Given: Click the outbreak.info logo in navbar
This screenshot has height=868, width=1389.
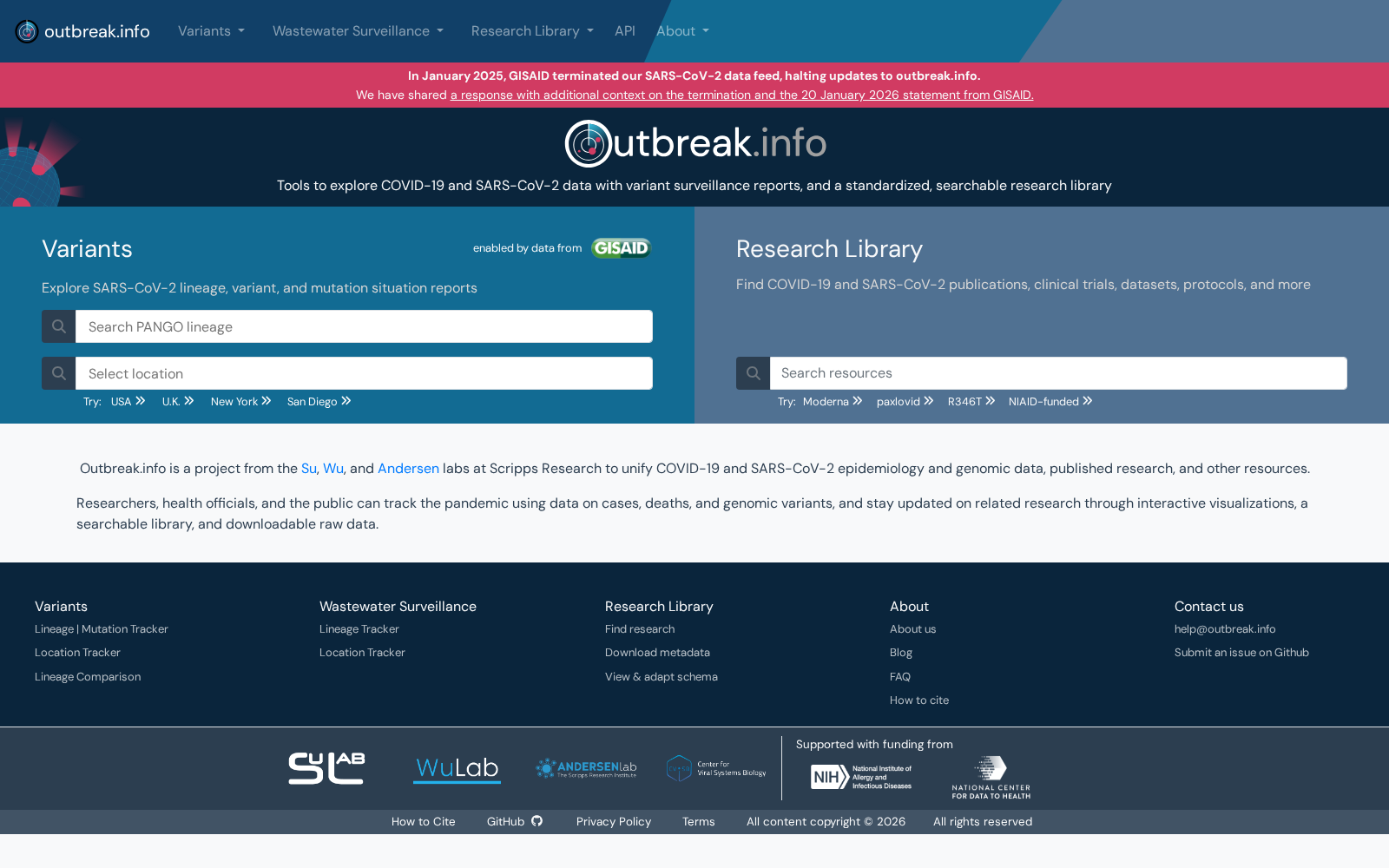Looking at the screenshot, I should coord(27,31).
